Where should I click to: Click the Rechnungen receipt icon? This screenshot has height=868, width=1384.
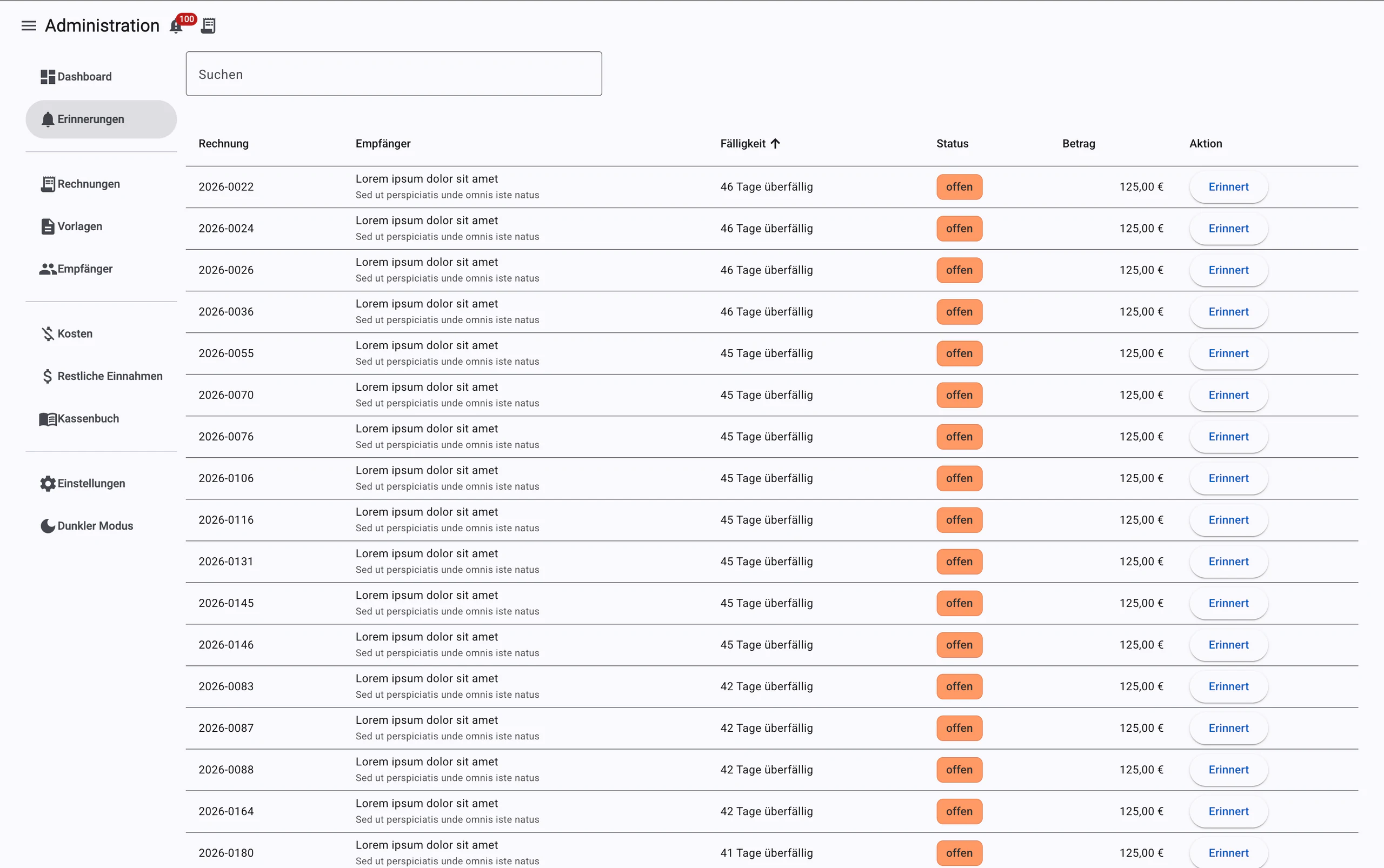48,184
